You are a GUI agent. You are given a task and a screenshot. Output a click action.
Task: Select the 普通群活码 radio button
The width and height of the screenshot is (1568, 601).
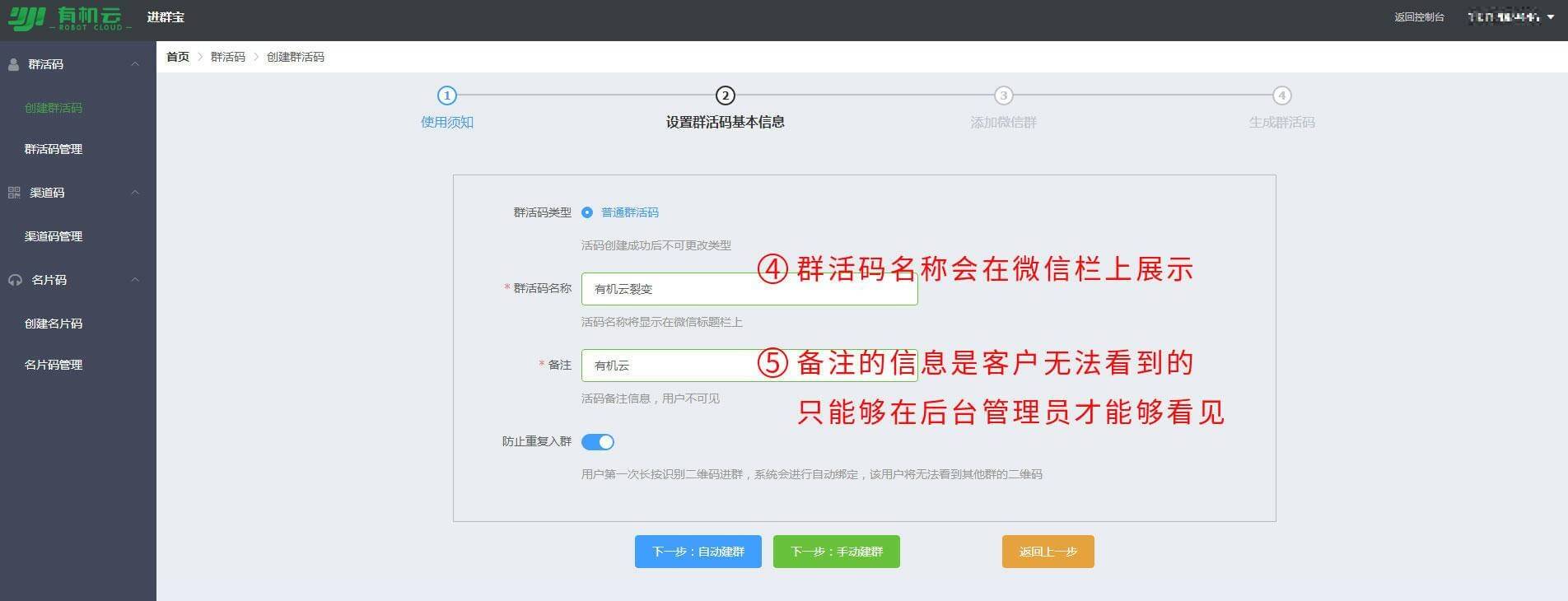(587, 212)
